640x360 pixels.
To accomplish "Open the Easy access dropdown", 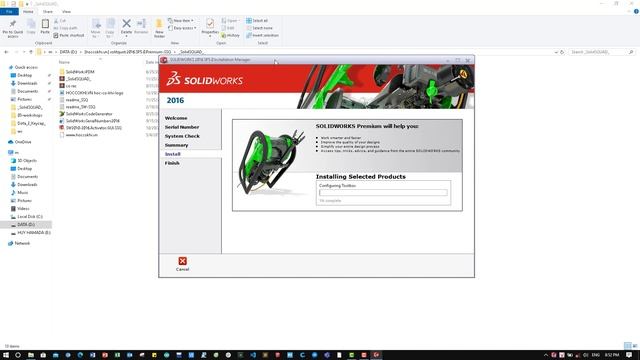I will 182,28.
